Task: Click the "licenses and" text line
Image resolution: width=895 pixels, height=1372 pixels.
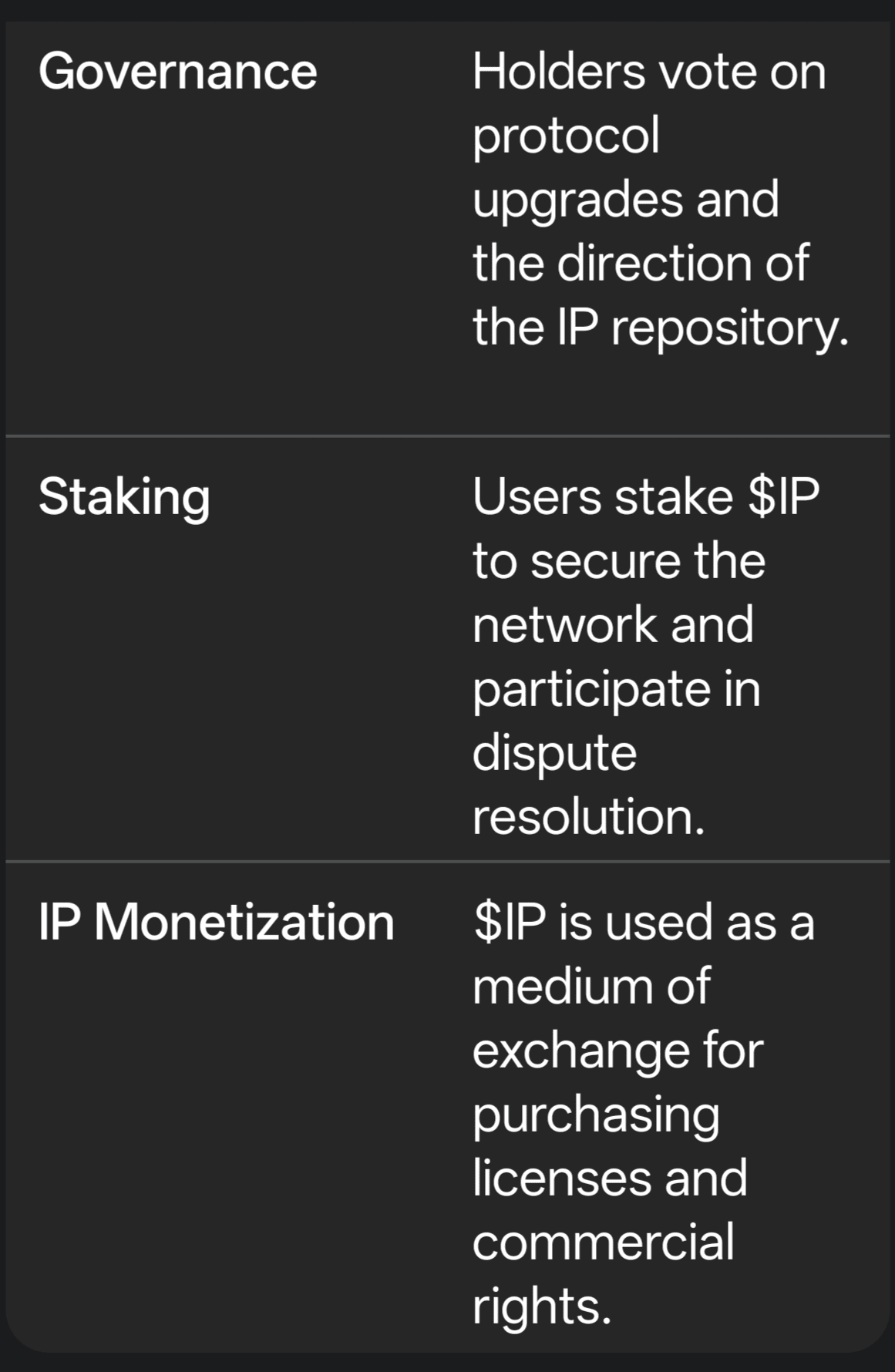Action: (610, 1178)
